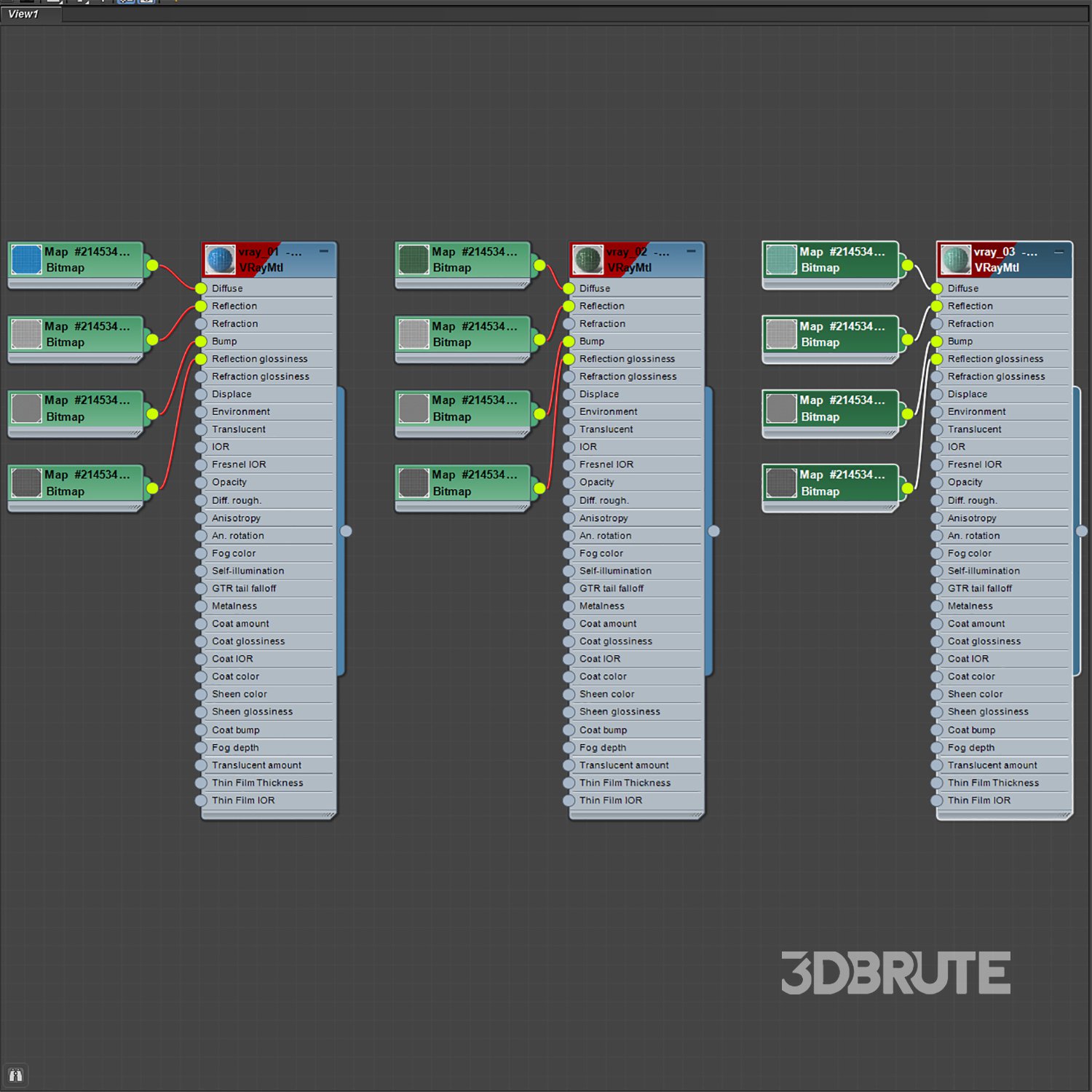The image size is (1092, 1092).
Task: Select the Thin Film IOR slot on vray_03
Action: (979, 800)
